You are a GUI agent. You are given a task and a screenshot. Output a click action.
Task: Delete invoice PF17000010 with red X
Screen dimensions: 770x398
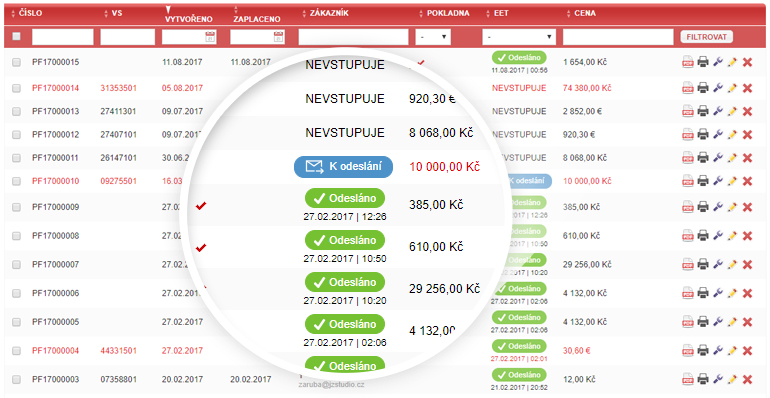click(747, 181)
